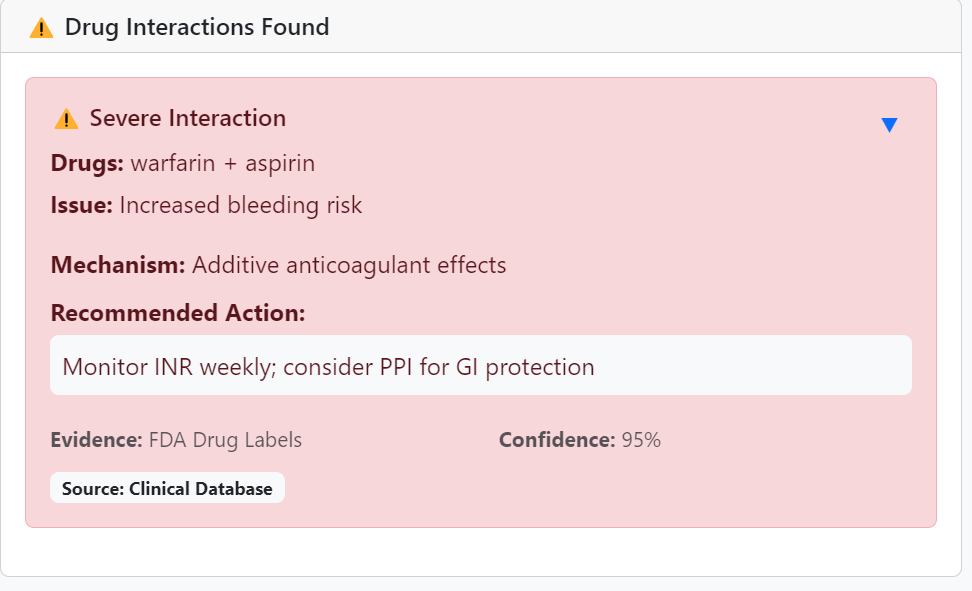Click the bold Issue: label
Viewport: 972px width, 591px height.
coord(82,206)
